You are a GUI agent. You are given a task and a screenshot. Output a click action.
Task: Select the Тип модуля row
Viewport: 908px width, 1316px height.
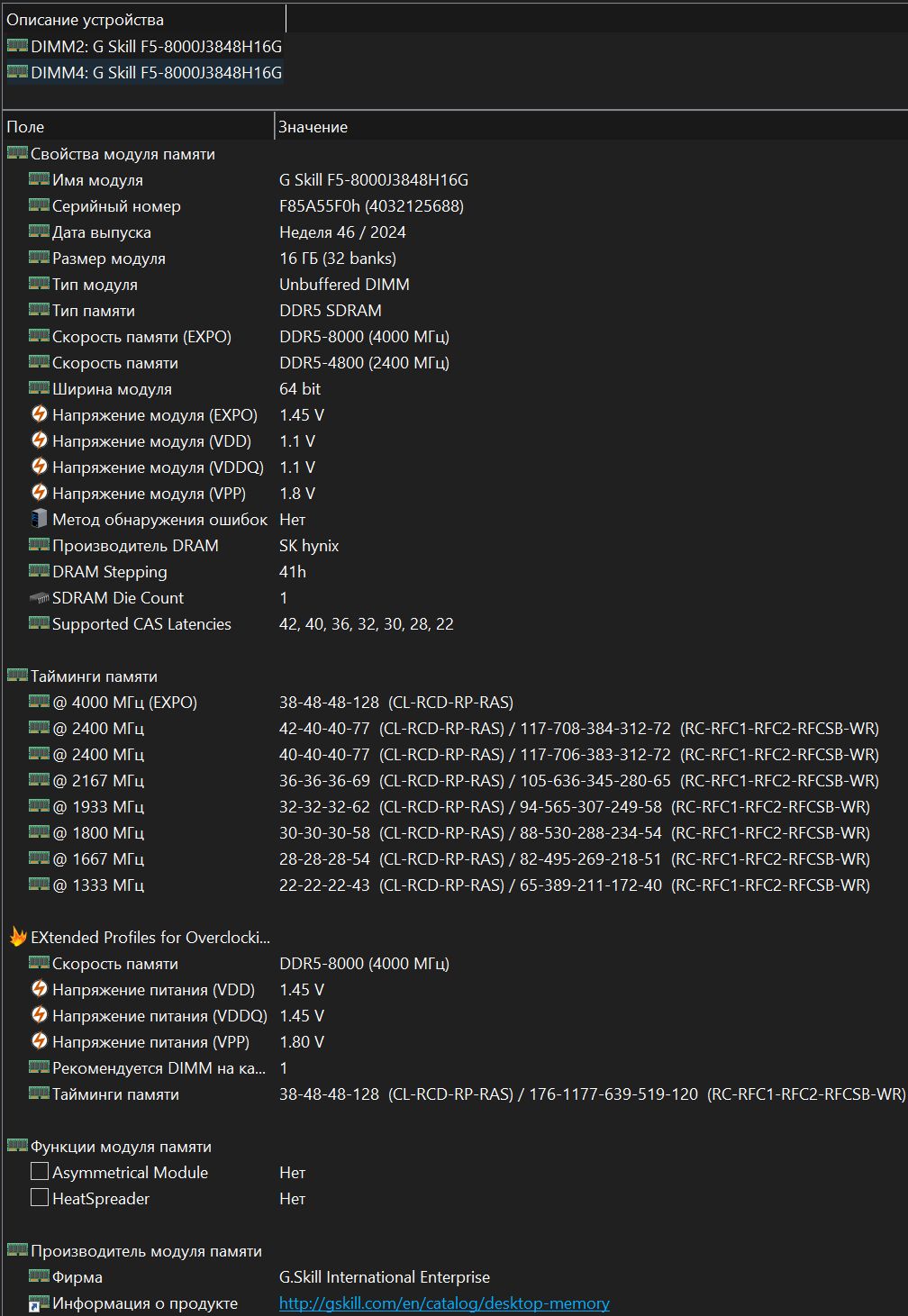click(x=454, y=285)
